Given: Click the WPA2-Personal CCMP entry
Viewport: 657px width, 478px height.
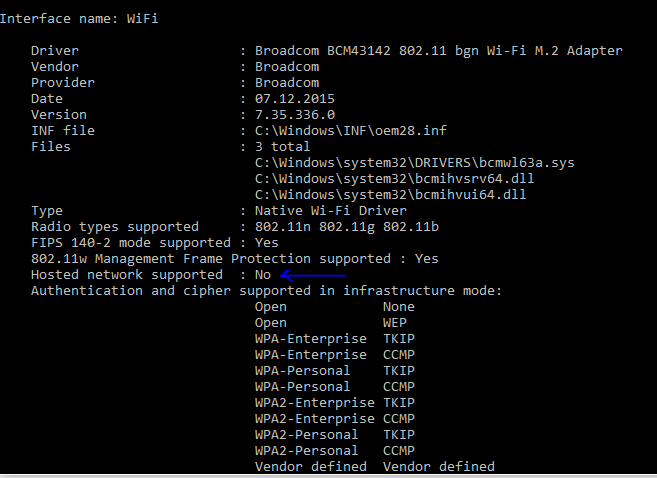Looking at the screenshot, I should tap(335, 451).
